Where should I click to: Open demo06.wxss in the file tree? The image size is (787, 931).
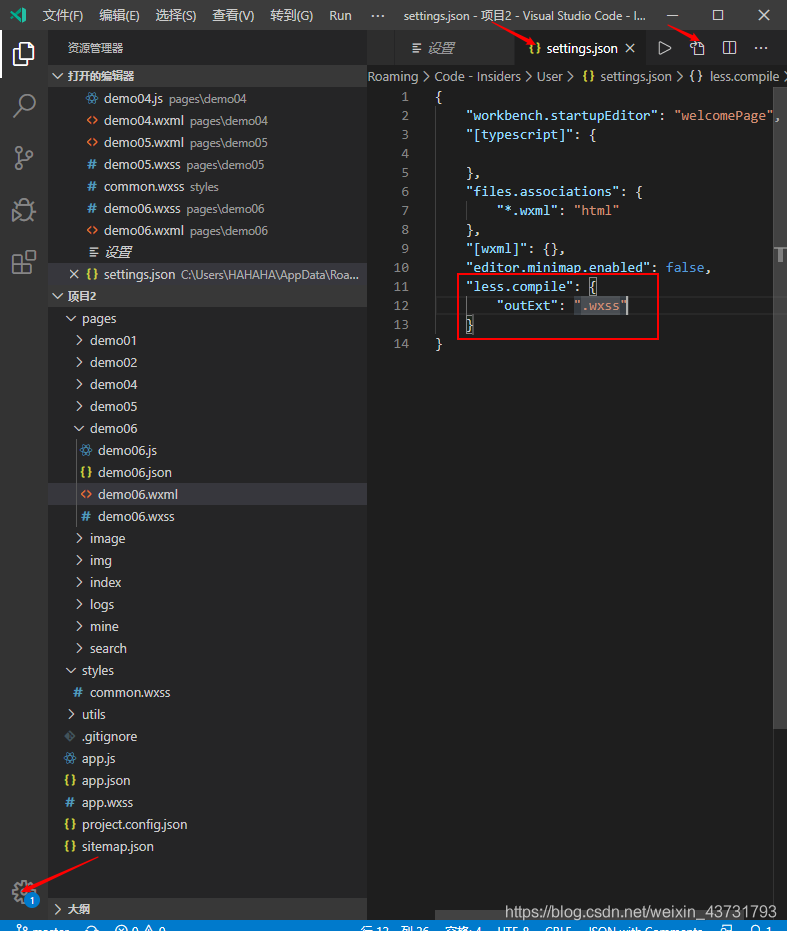tap(207, 517)
